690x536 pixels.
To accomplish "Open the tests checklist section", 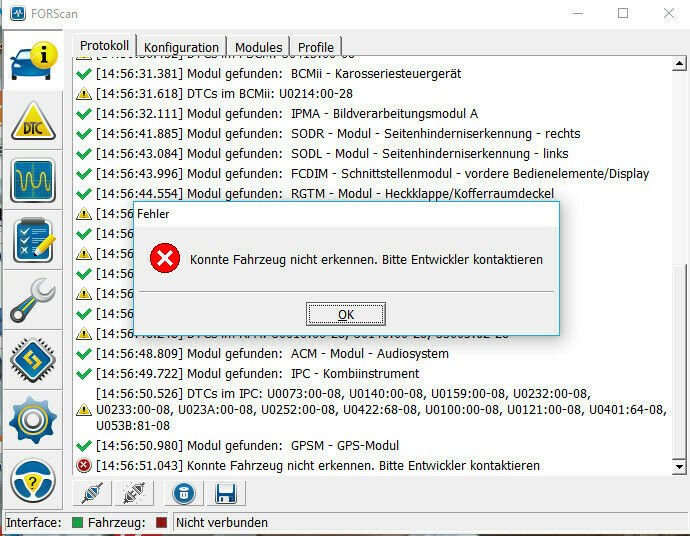I will pyautogui.click(x=33, y=240).
